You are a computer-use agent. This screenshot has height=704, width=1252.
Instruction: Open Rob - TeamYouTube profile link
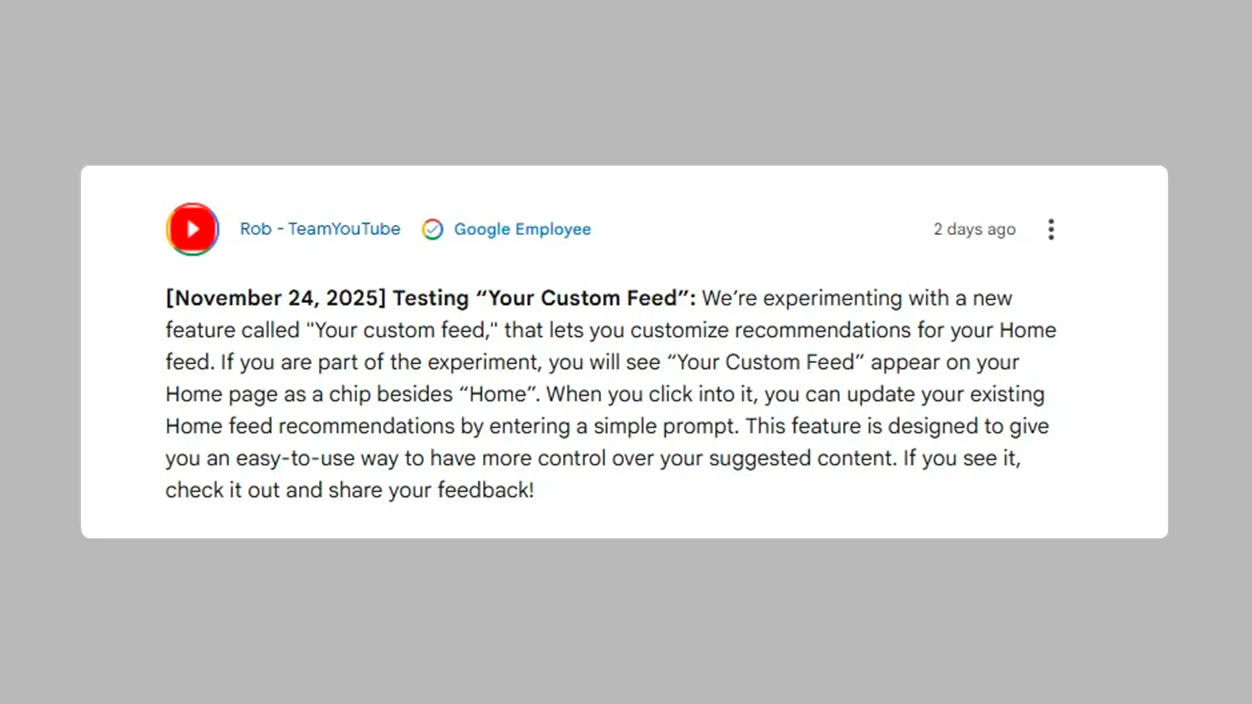320,229
